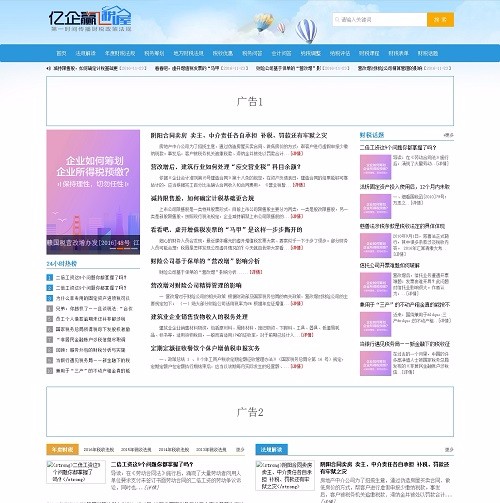Select the highlighted orange carousel indicator dash

point(120,248)
